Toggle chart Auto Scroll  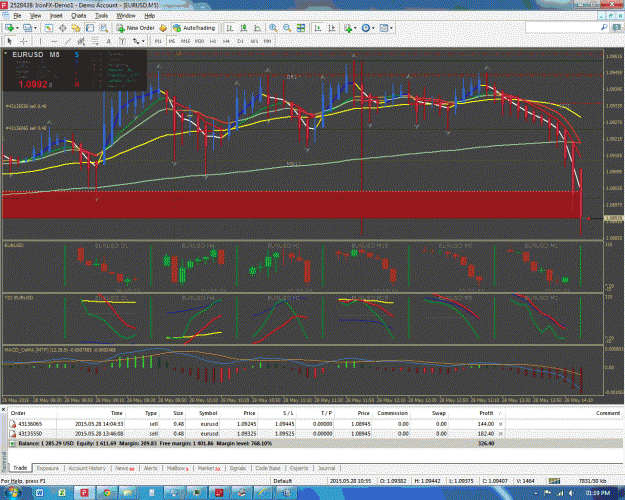coord(318,28)
